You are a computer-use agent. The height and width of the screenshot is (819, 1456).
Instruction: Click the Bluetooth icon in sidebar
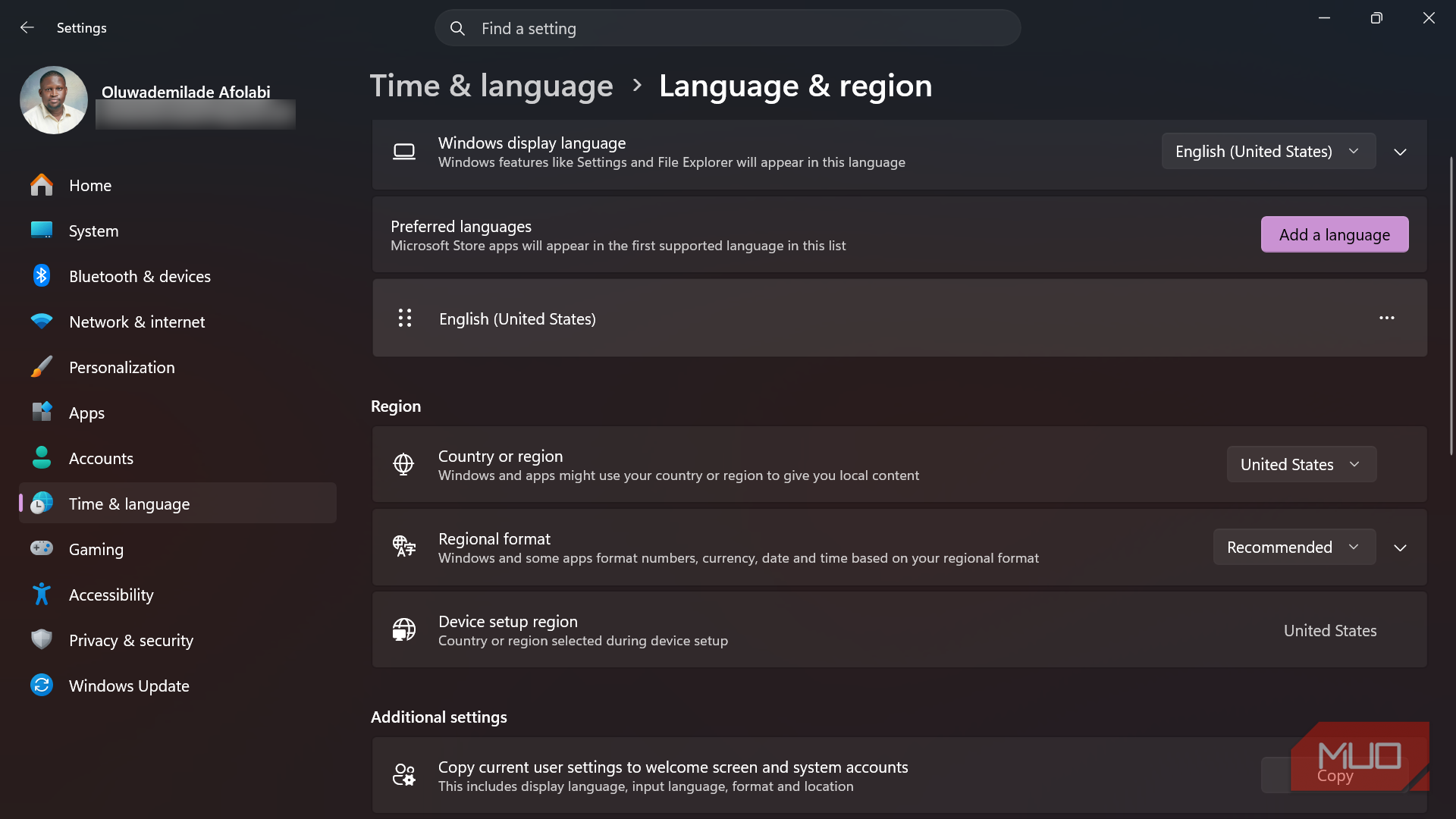(42, 276)
